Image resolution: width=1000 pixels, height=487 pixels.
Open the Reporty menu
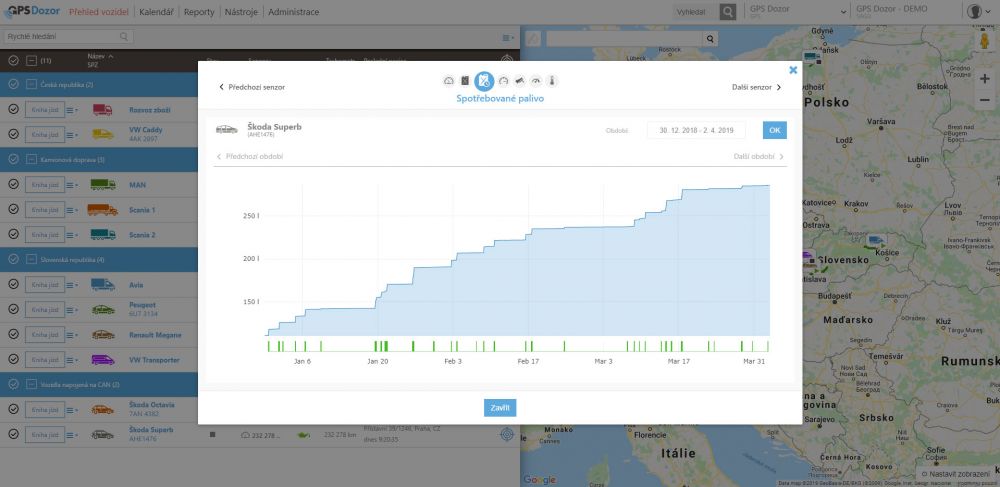pyautogui.click(x=199, y=12)
